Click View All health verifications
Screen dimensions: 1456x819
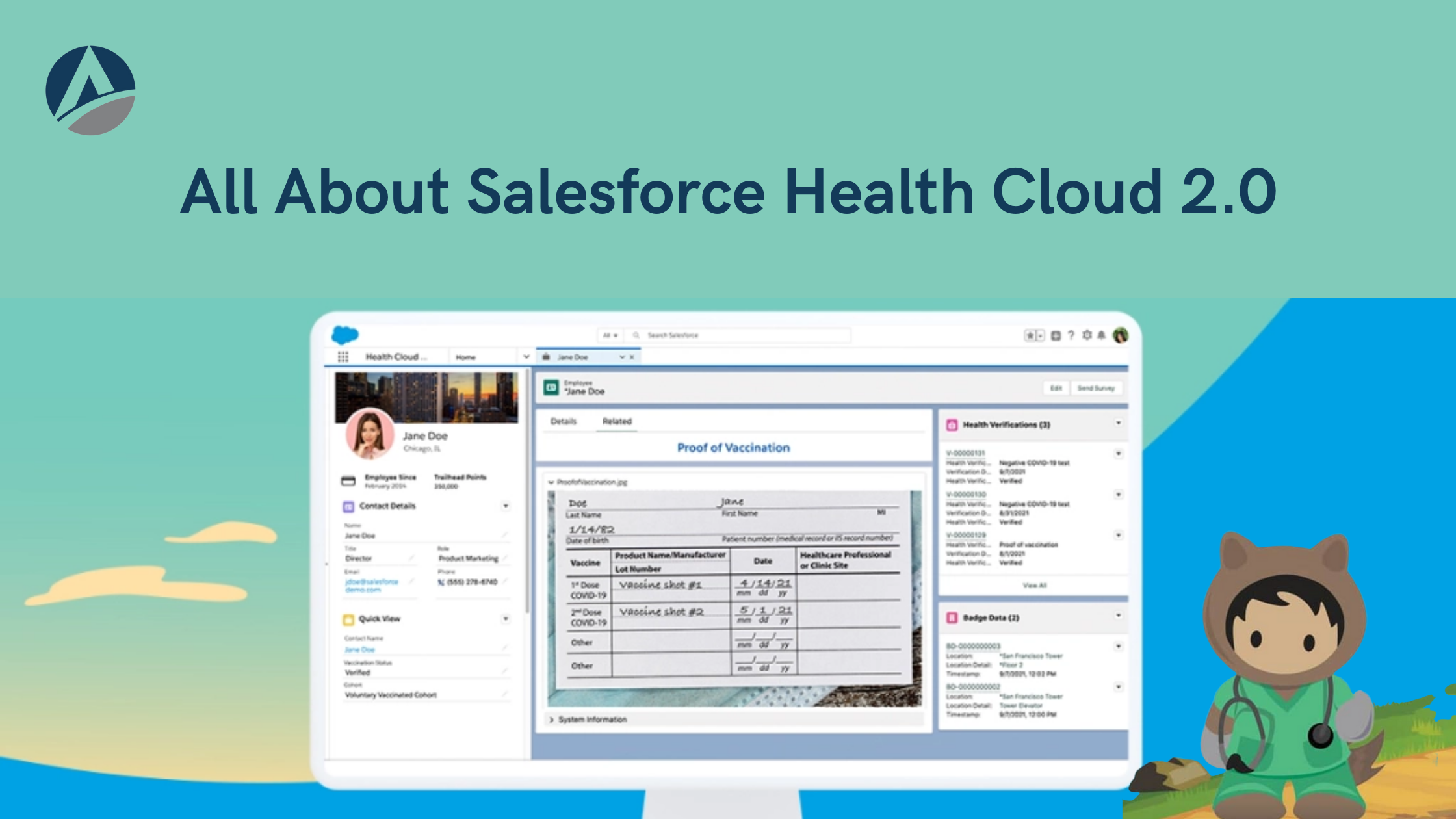[1035, 586]
